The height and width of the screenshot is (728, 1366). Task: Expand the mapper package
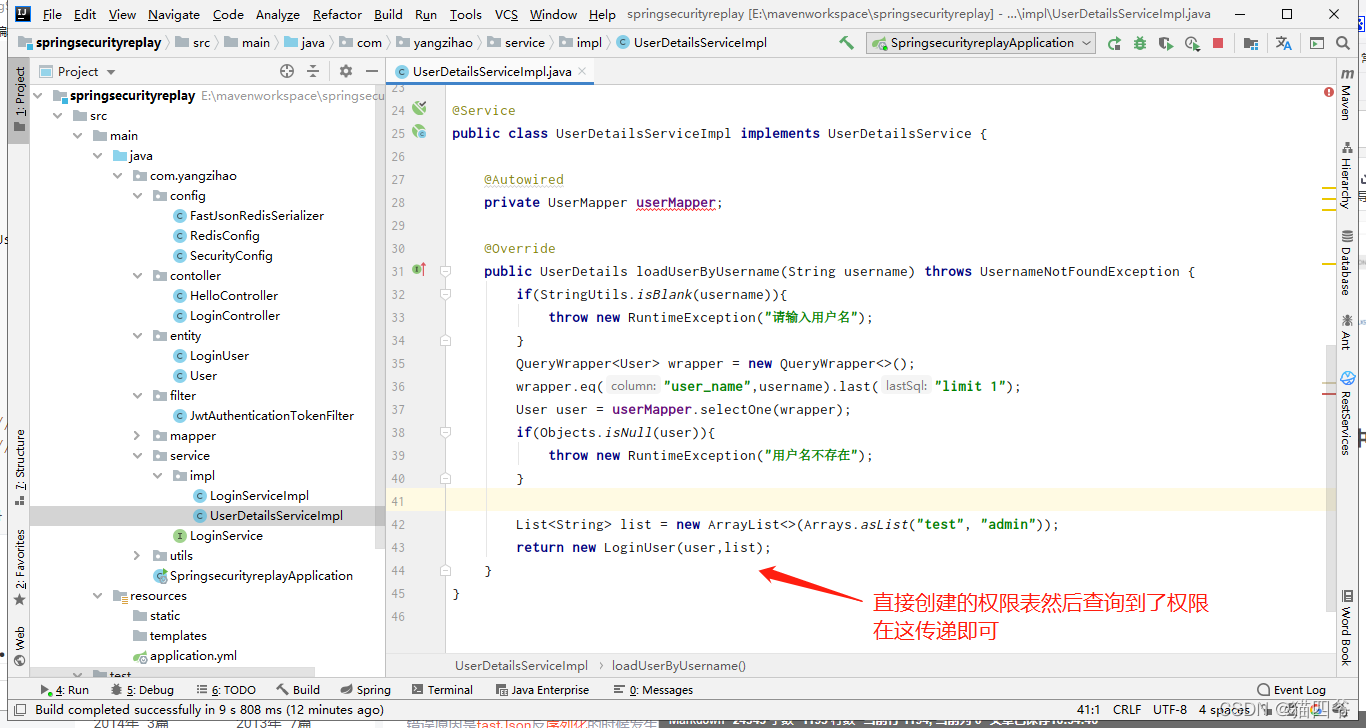pos(138,436)
